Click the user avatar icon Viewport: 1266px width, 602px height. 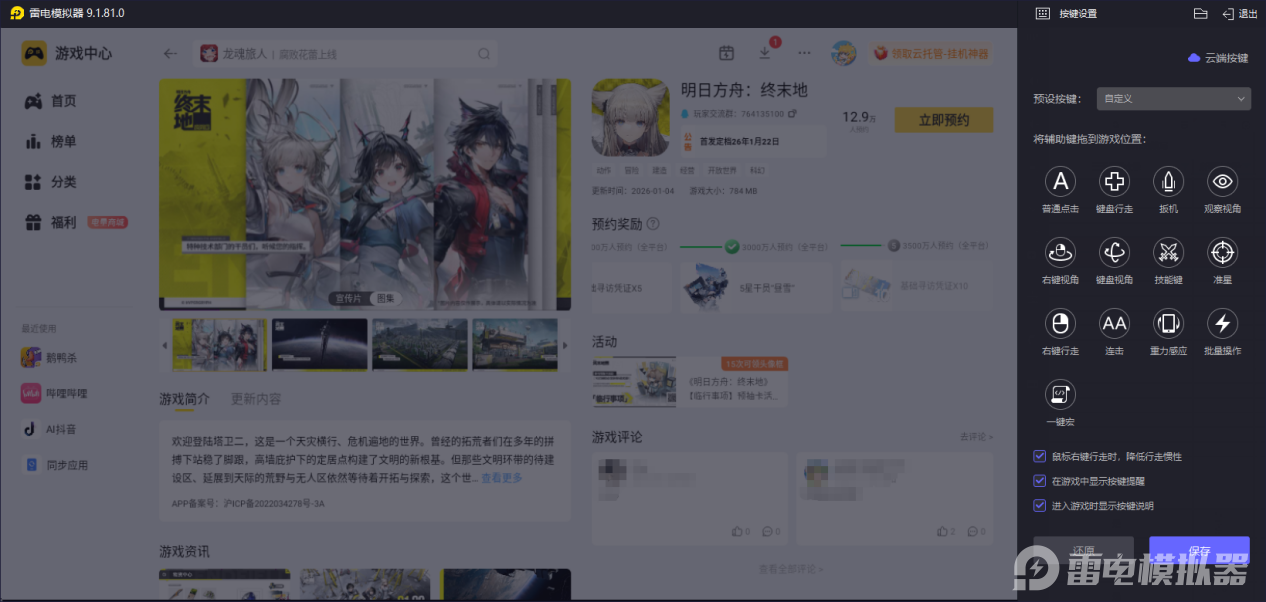click(x=843, y=53)
